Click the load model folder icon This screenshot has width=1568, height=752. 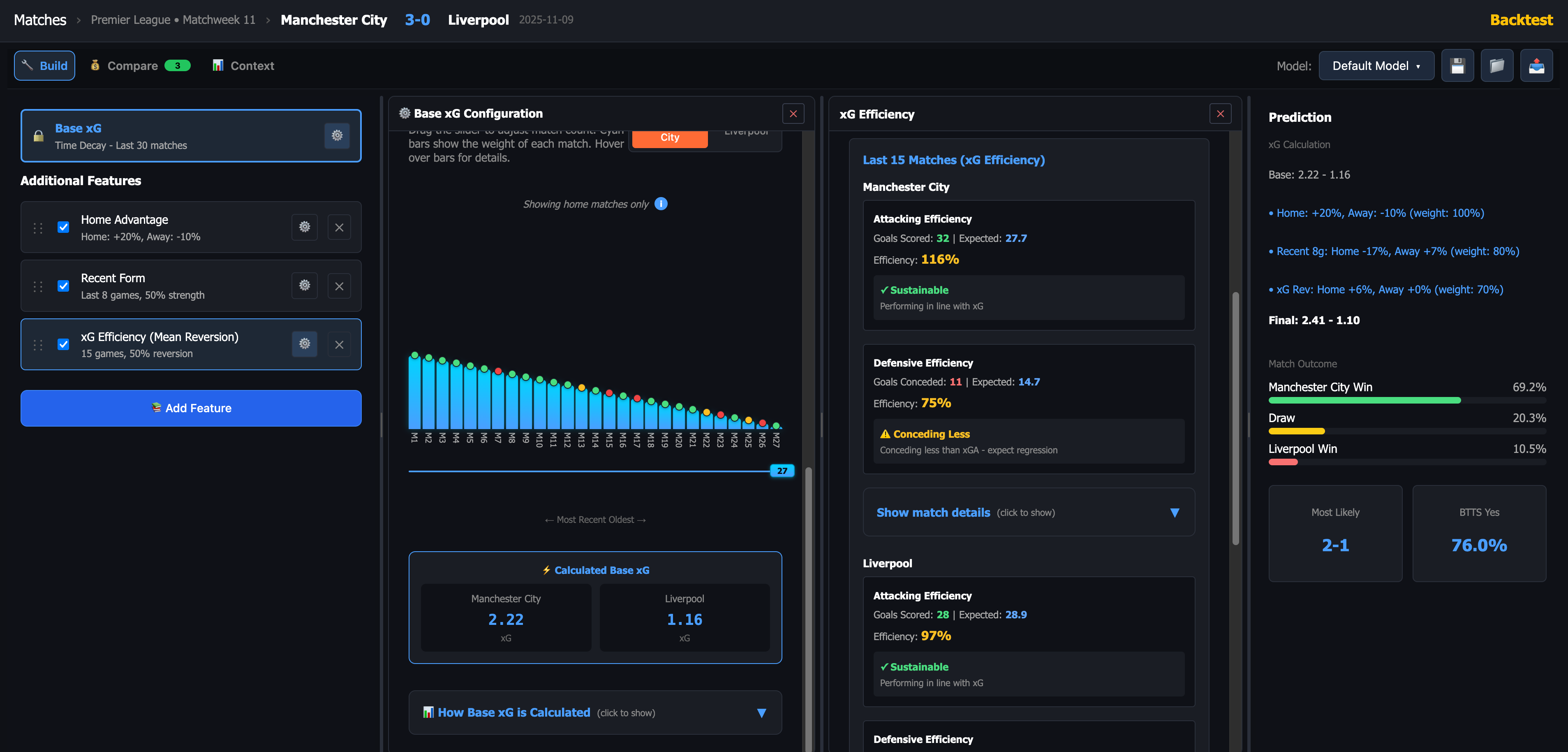click(1497, 66)
